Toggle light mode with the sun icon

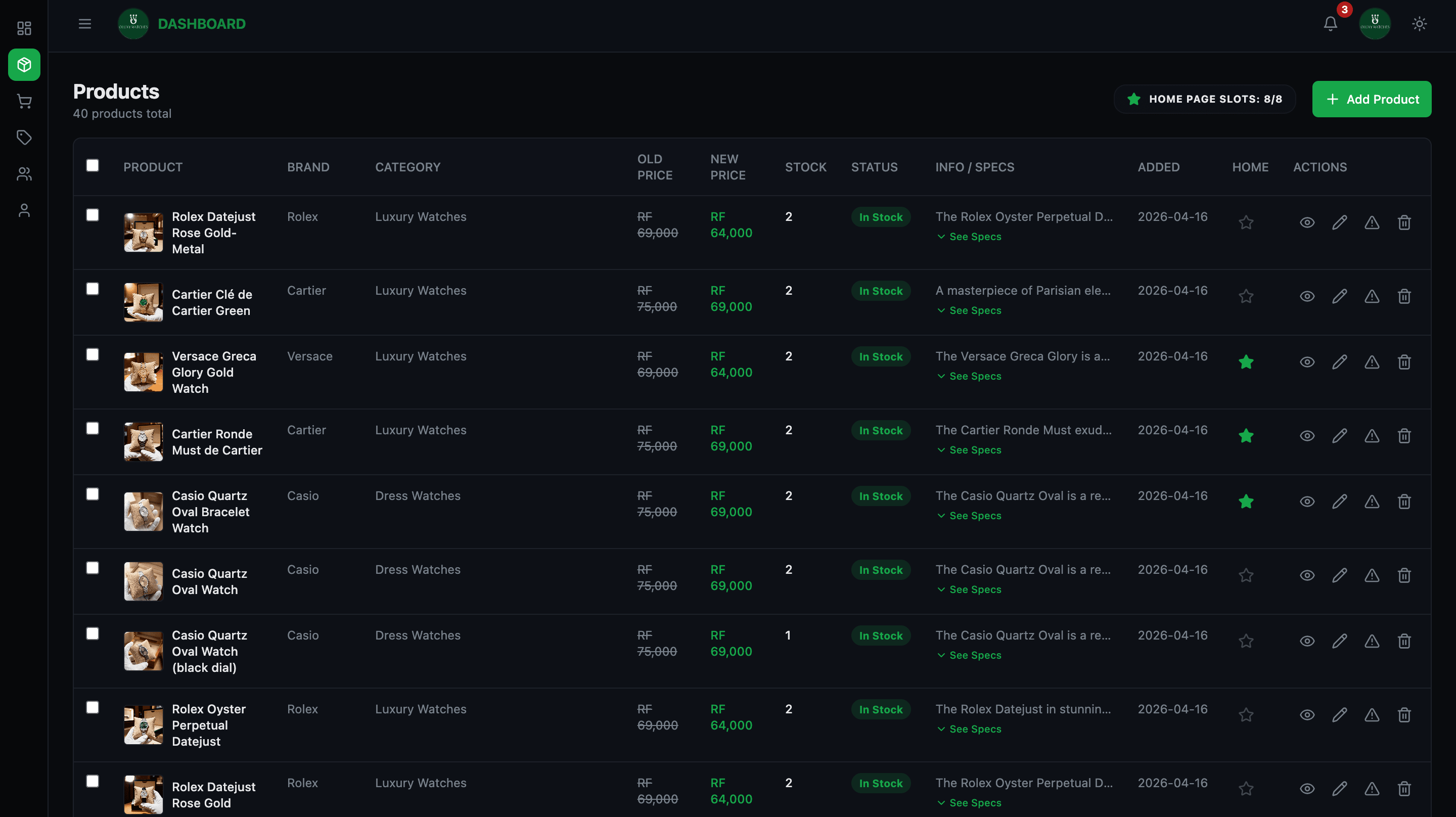(1419, 24)
